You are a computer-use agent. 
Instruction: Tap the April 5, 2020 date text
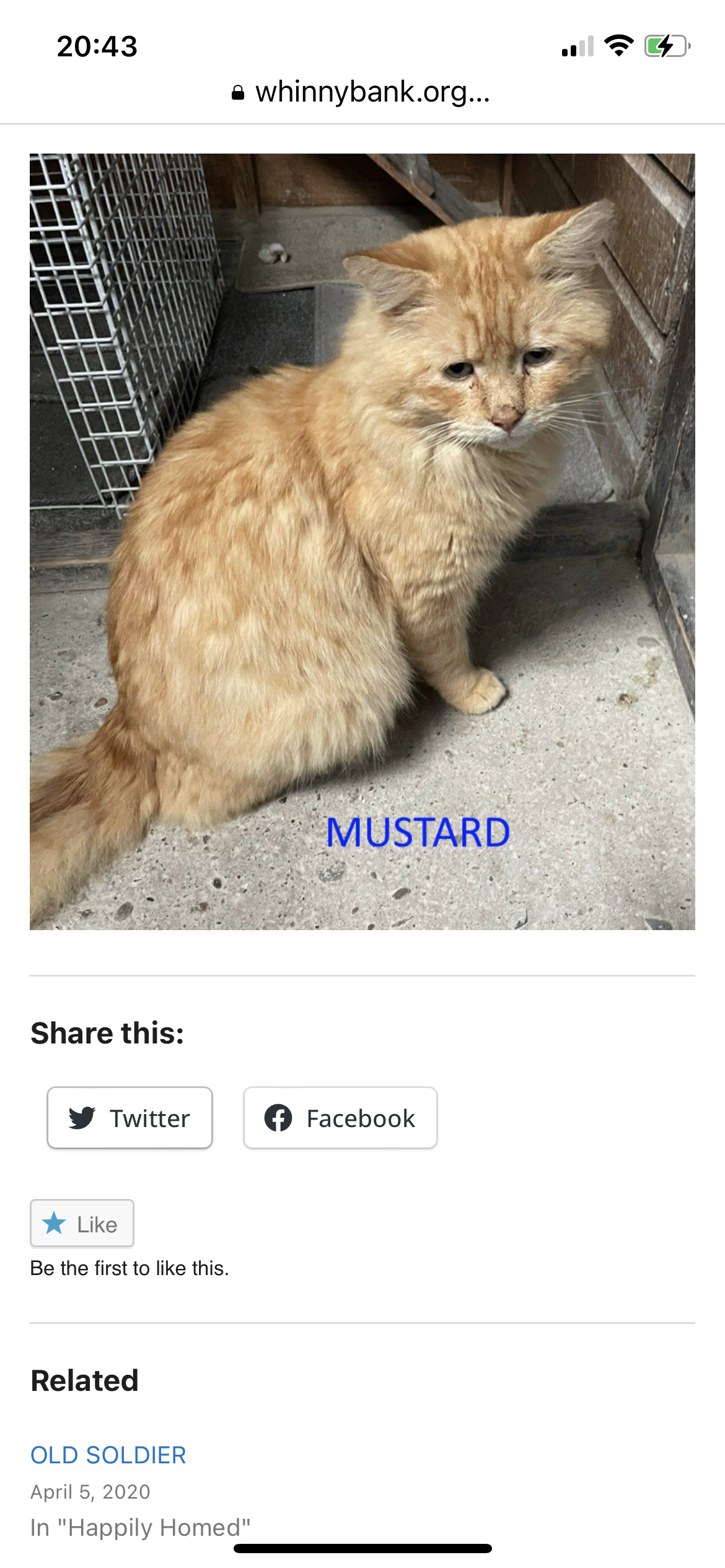click(90, 1492)
